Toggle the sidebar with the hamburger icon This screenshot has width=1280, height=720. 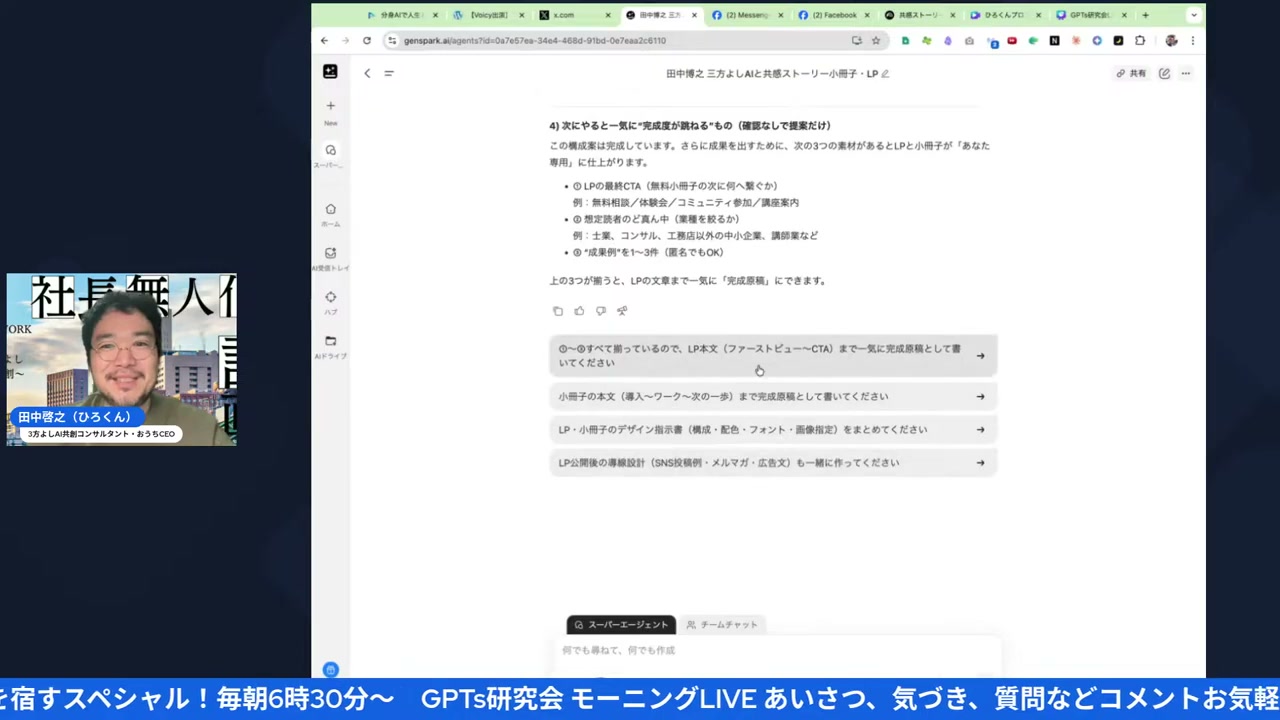pyautogui.click(x=389, y=73)
